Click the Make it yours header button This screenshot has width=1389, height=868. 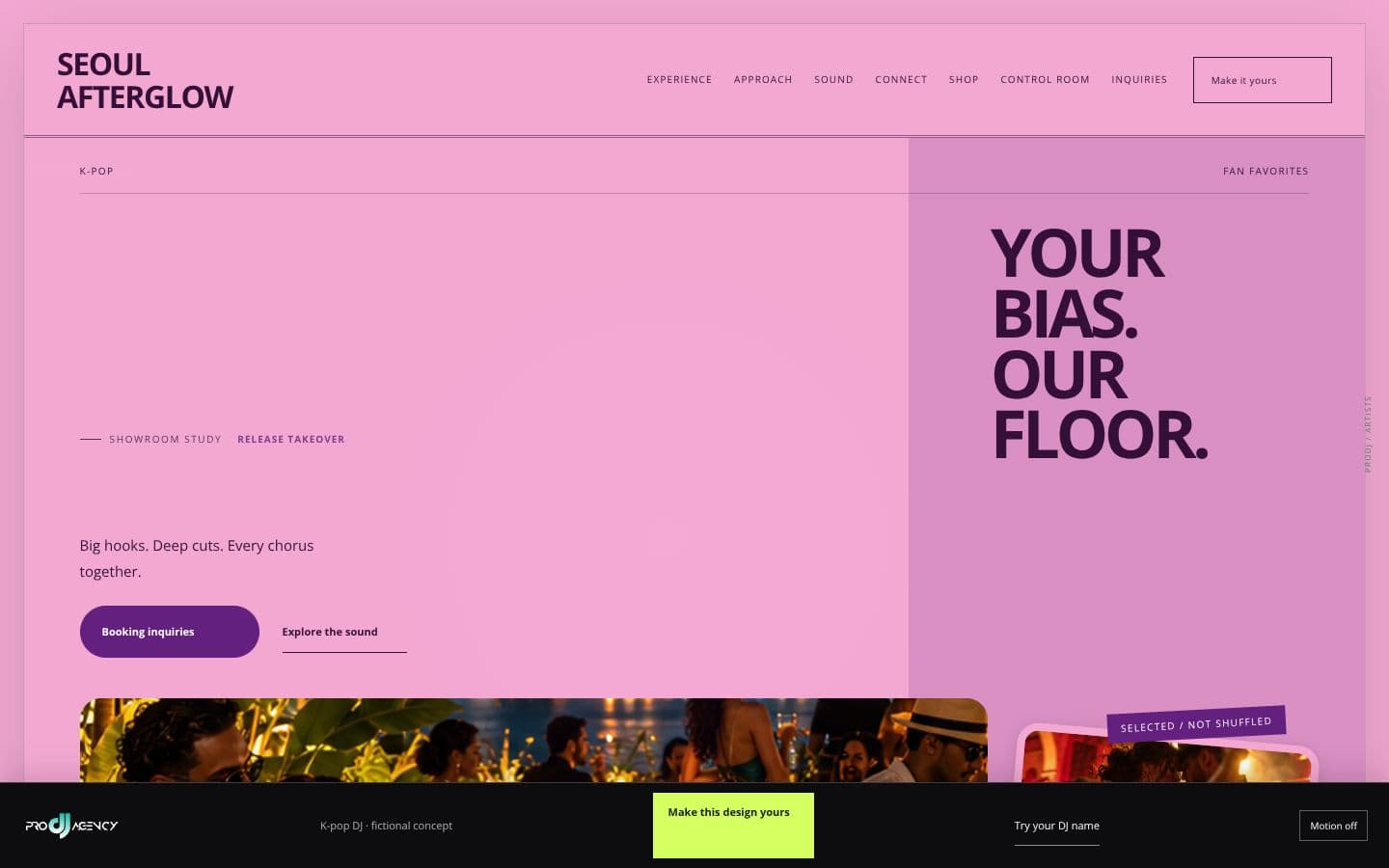[1262, 80]
